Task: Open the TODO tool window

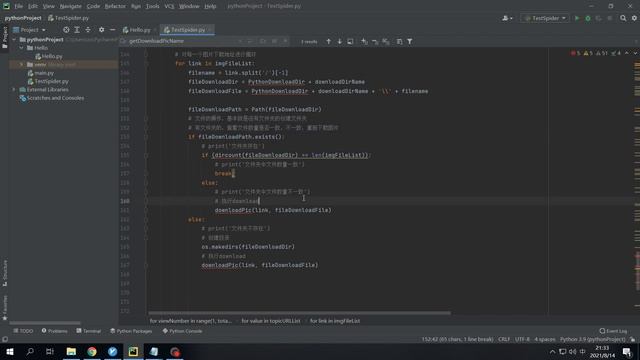Action: tap(23, 331)
